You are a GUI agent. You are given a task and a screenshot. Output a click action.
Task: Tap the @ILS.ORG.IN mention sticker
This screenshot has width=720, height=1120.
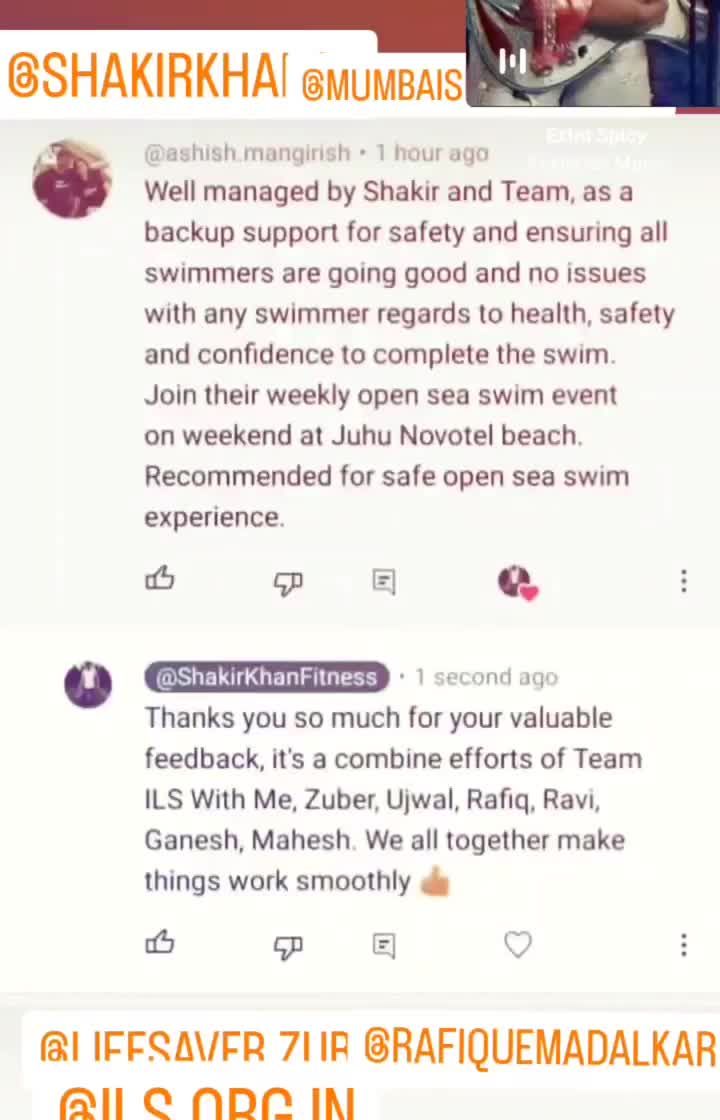tap(207, 1104)
